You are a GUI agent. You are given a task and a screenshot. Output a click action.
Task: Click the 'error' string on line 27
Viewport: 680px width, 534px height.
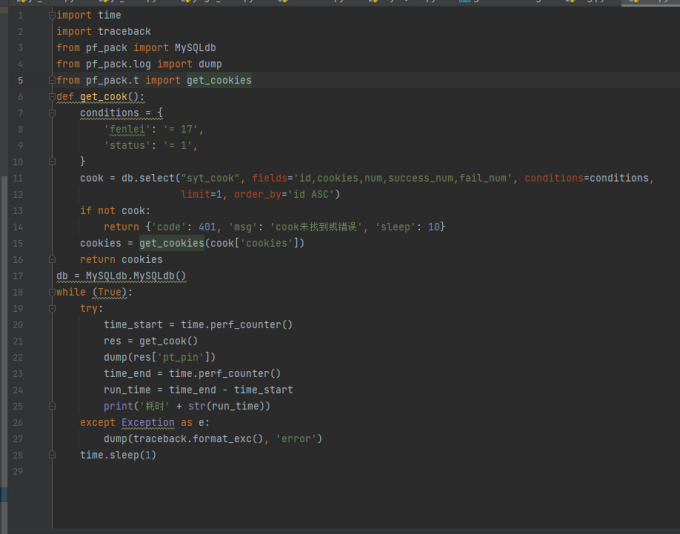(x=296, y=439)
